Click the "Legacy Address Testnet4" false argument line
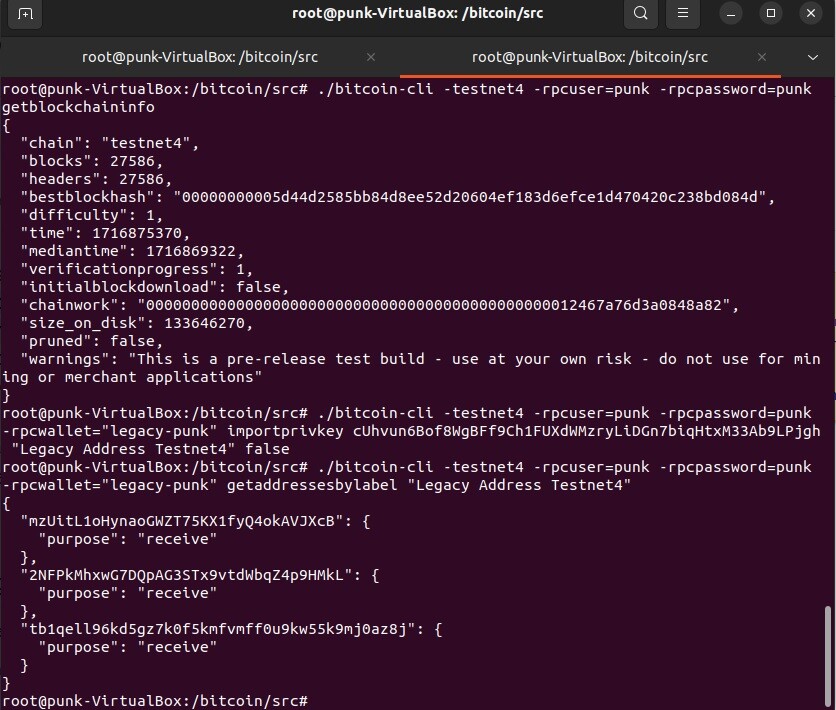The image size is (836, 710). point(150,449)
